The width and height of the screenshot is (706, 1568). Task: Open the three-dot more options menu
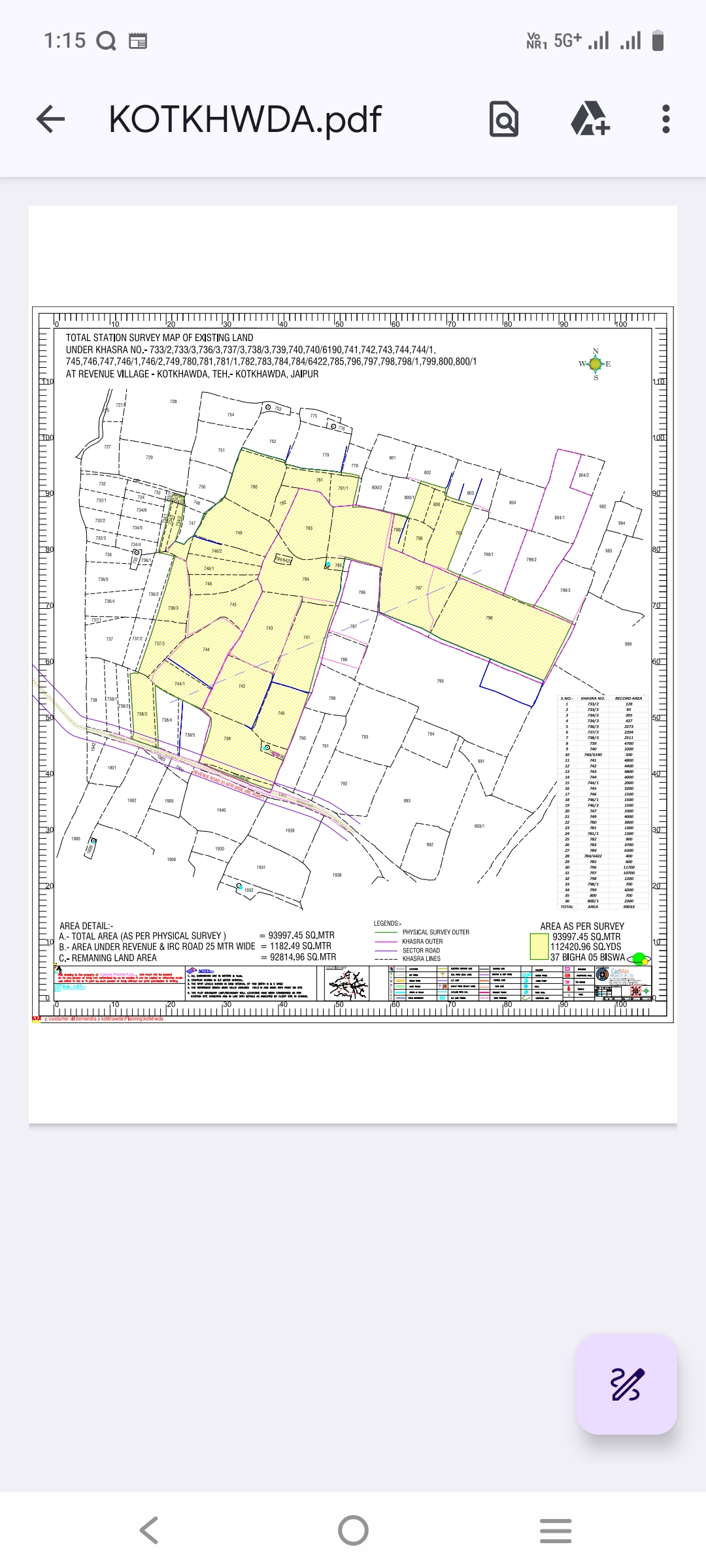665,119
